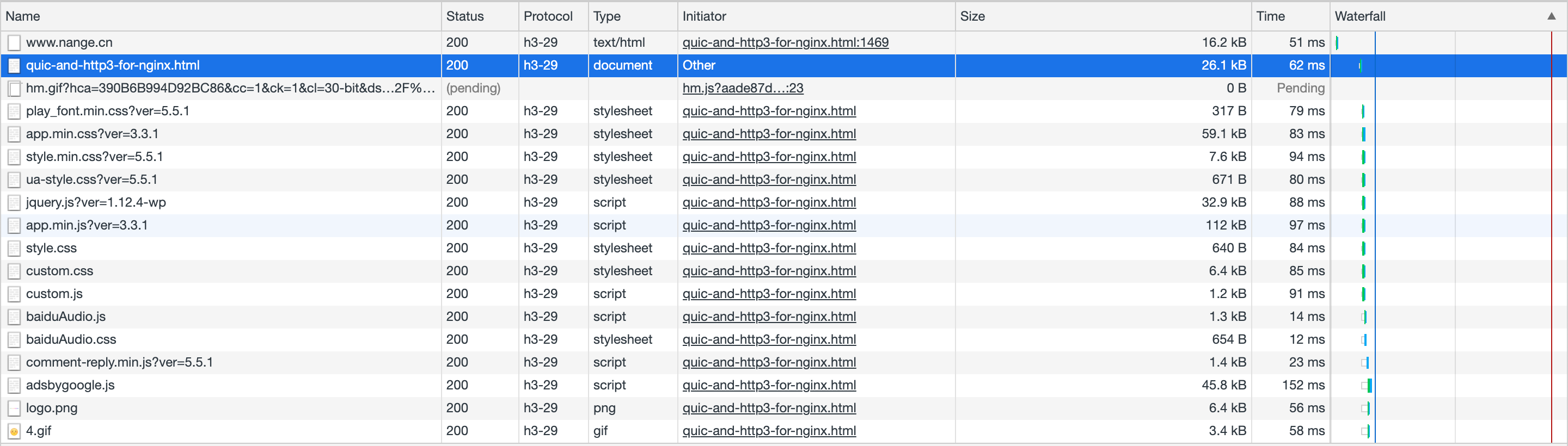Click the file icon beside ua-style.css?ver=5.5.1
1568x446 pixels.
pyautogui.click(x=14, y=179)
